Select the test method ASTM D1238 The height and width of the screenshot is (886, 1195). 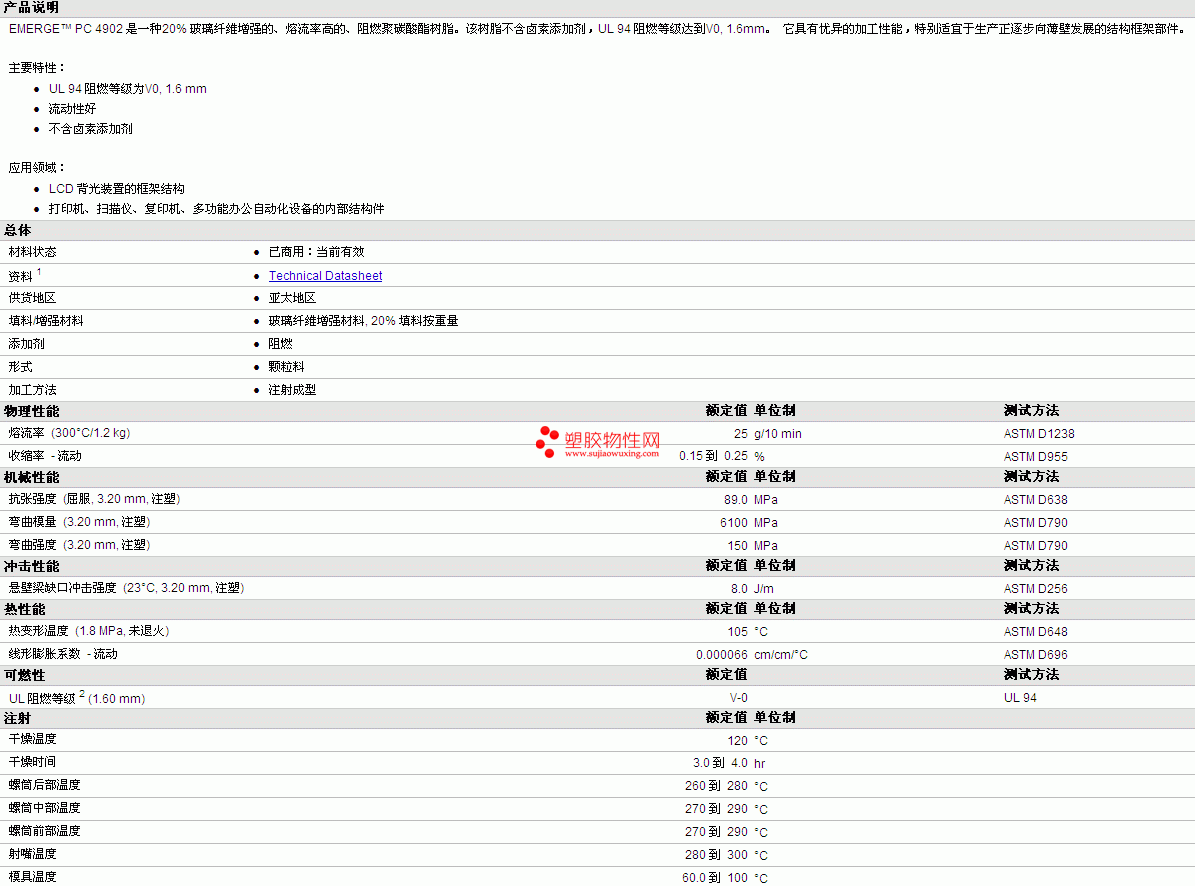tap(1039, 433)
